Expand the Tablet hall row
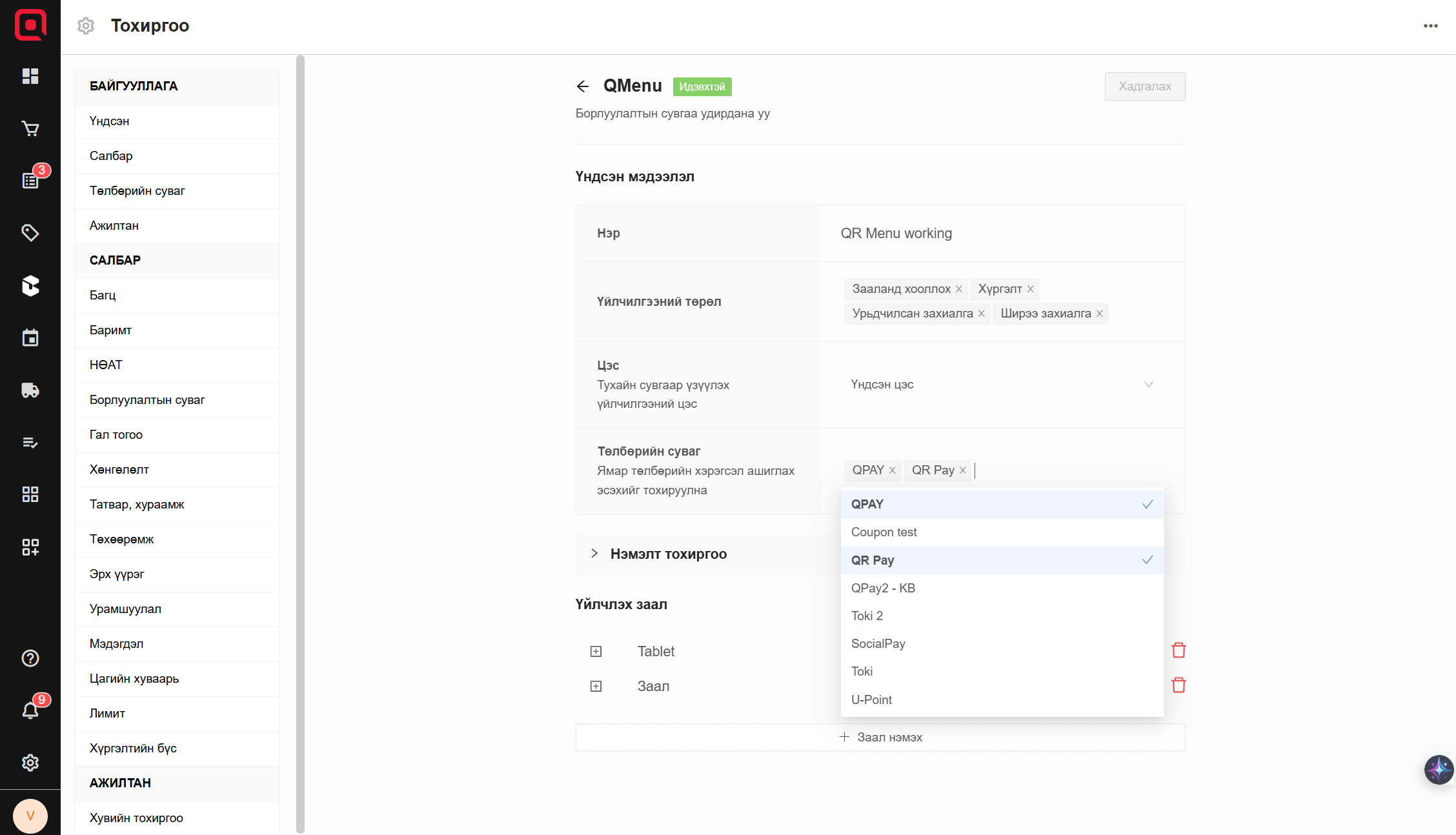The image size is (1456, 835). tap(596, 652)
